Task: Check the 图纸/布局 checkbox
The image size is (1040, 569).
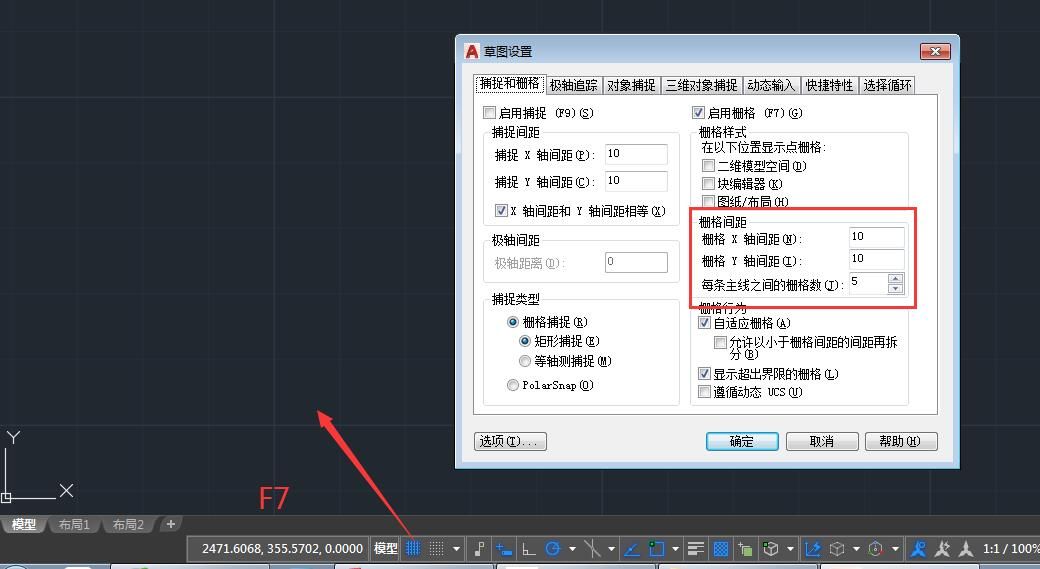Action: [x=708, y=201]
